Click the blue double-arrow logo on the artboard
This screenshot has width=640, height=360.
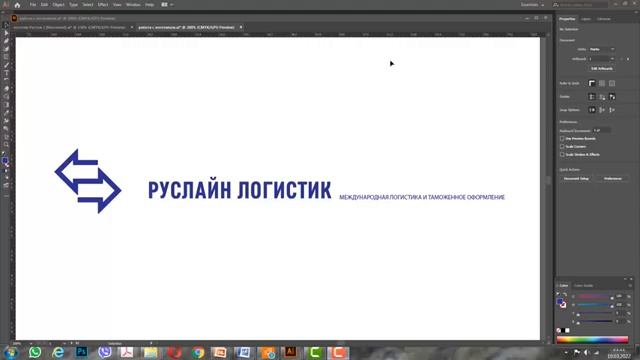click(x=88, y=181)
